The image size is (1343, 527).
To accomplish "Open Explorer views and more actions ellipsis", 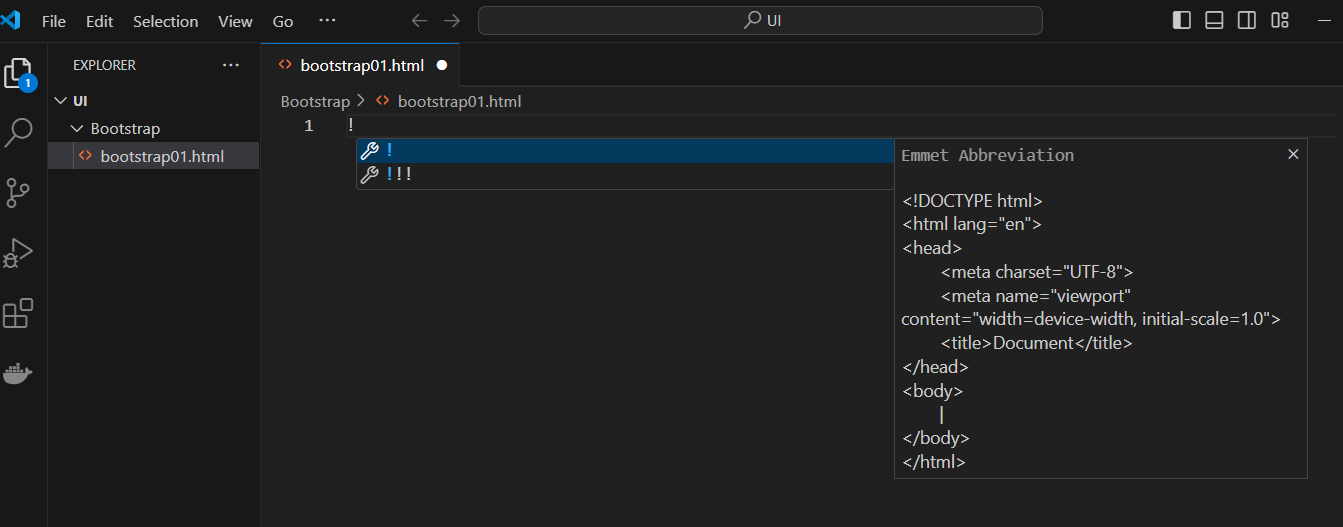I will coord(231,65).
